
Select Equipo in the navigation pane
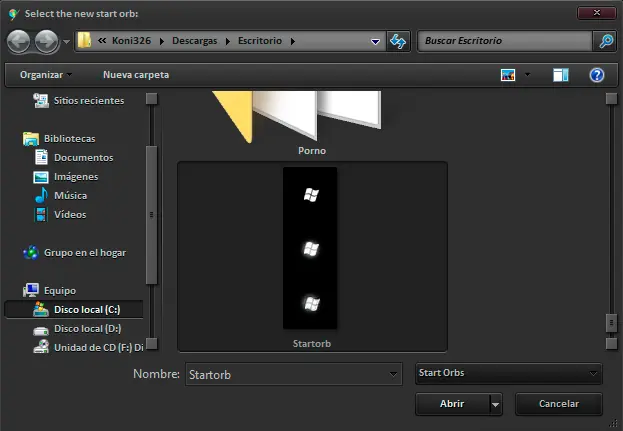(x=49, y=291)
